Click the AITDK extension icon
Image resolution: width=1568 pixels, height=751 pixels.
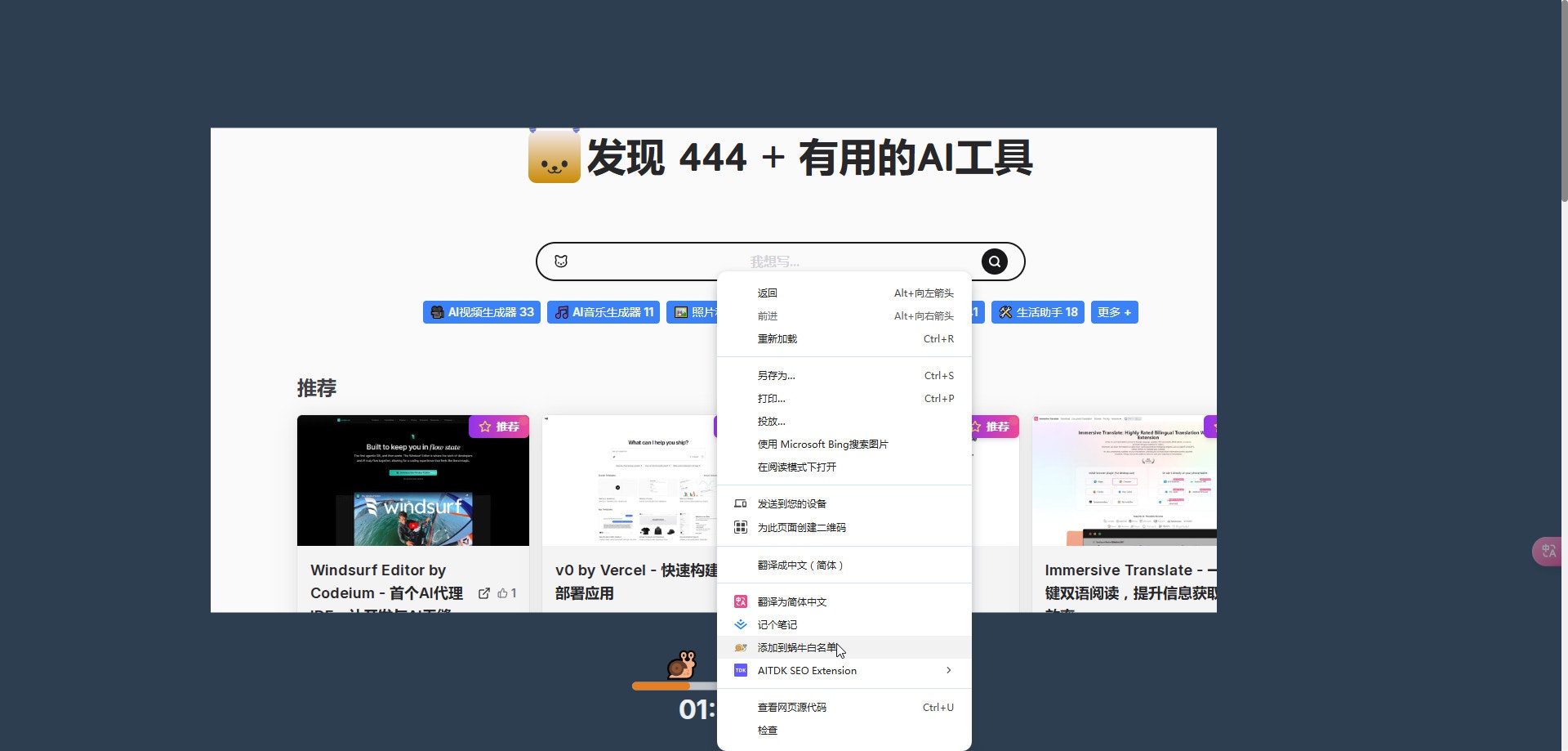point(741,670)
